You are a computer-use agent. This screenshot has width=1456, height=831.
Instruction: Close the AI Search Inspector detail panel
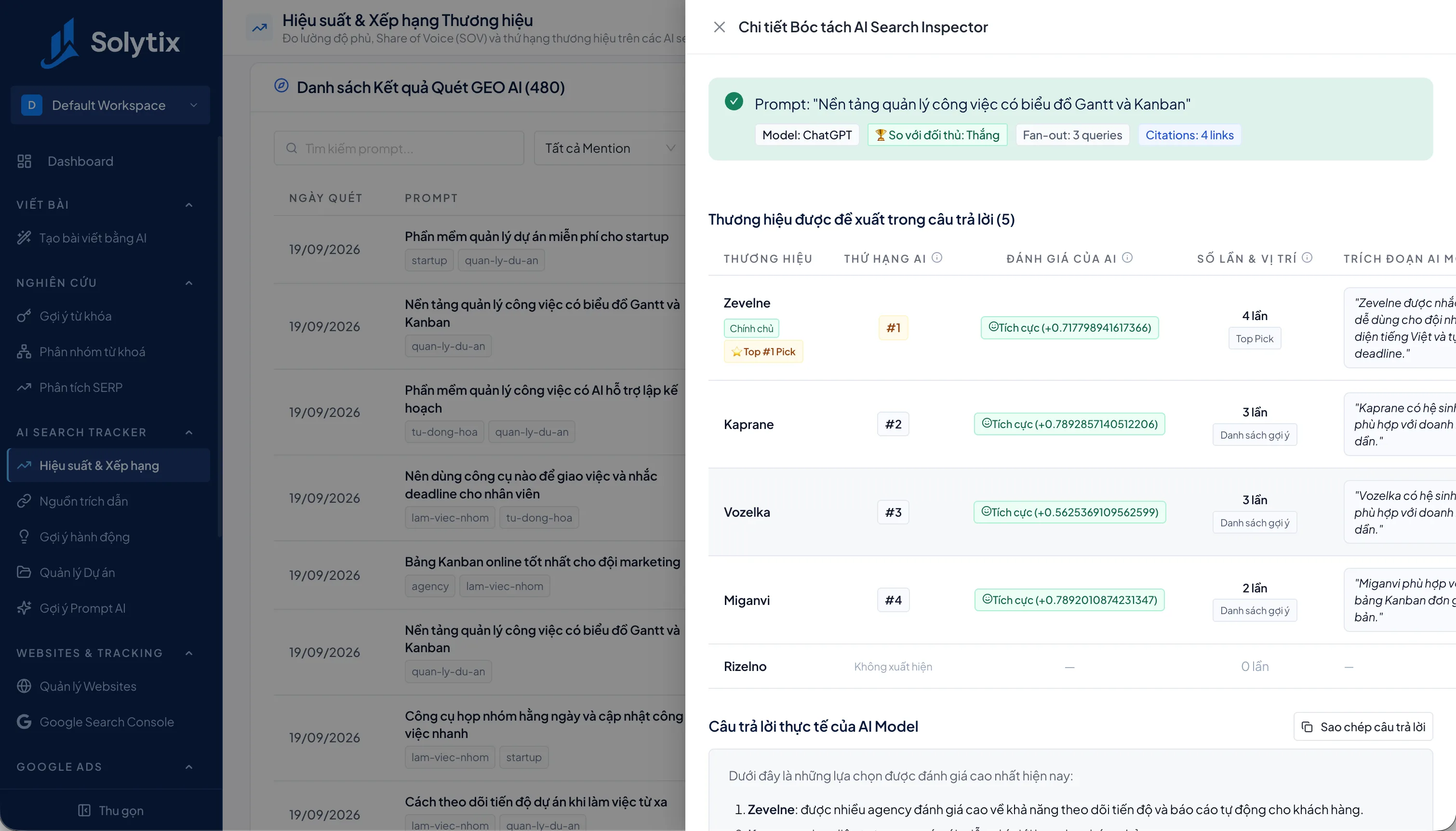pyautogui.click(x=719, y=27)
